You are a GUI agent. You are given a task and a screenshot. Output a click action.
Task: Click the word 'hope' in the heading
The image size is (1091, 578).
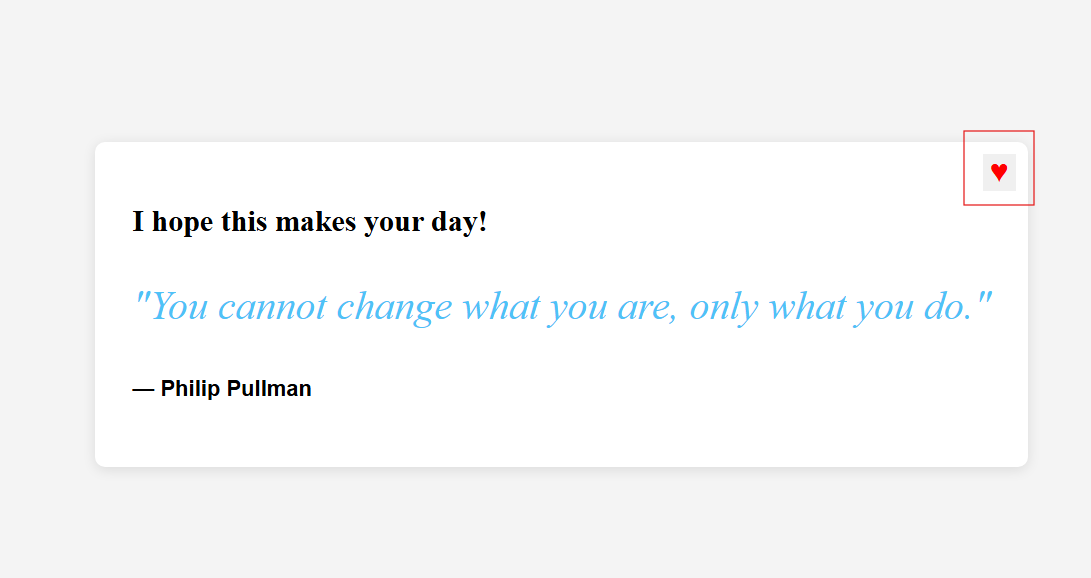[x=182, y=222]
